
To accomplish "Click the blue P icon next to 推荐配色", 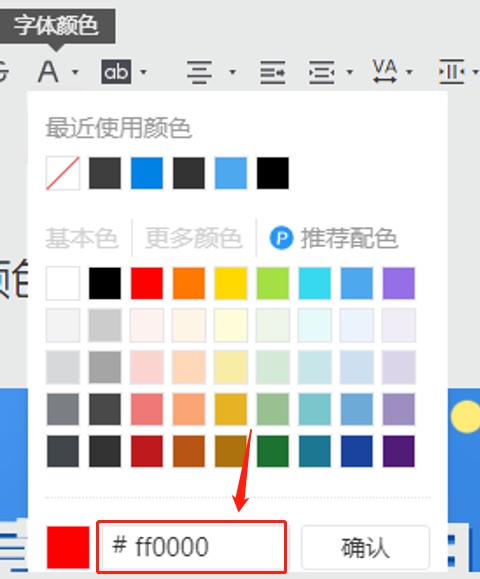I will 281,238.
